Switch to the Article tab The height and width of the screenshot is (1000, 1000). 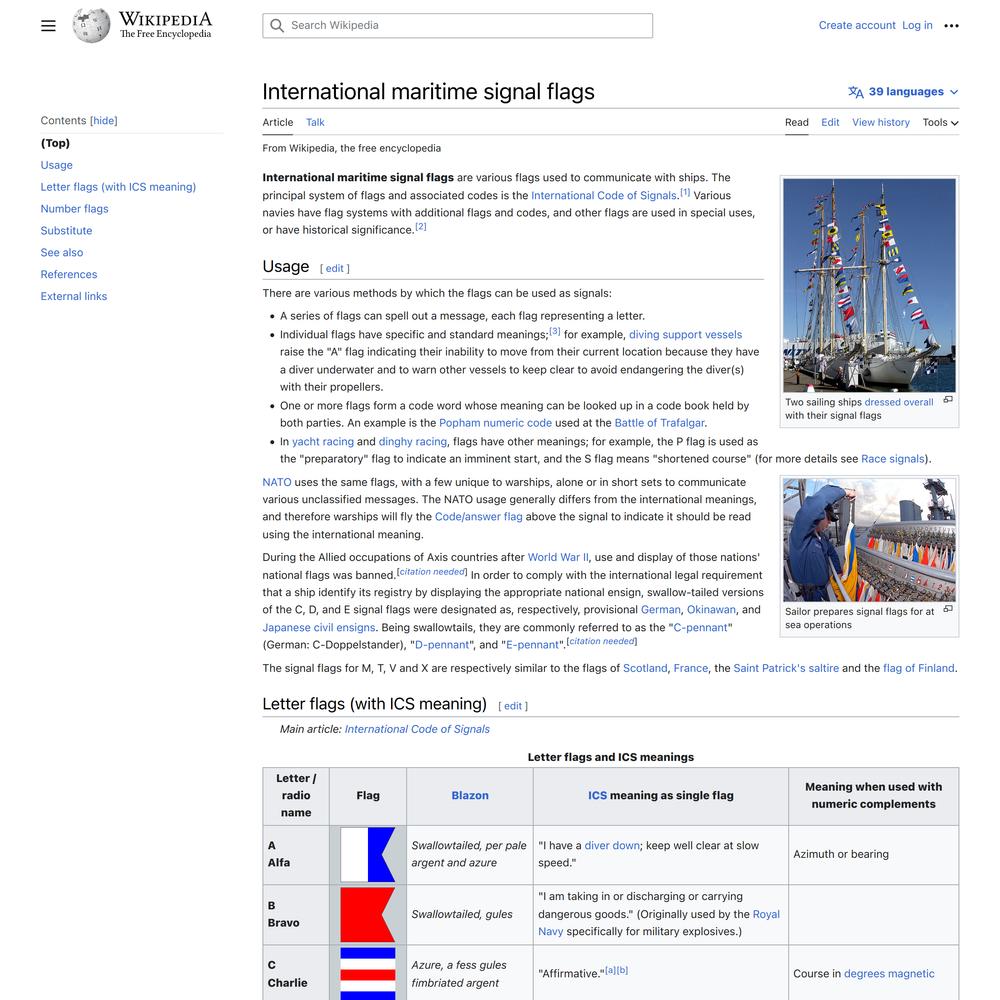click(x=277, y=122)
